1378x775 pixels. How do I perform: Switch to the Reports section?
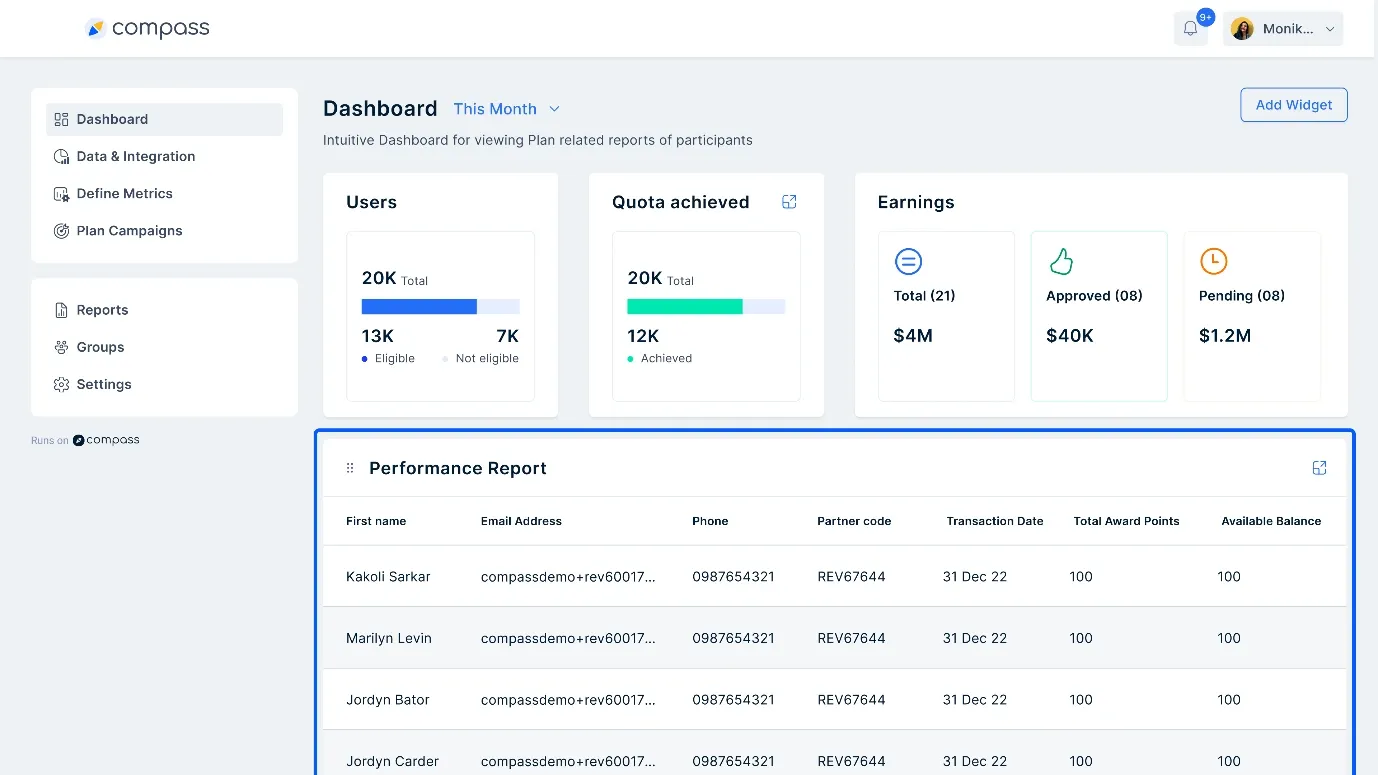point(102,310)
